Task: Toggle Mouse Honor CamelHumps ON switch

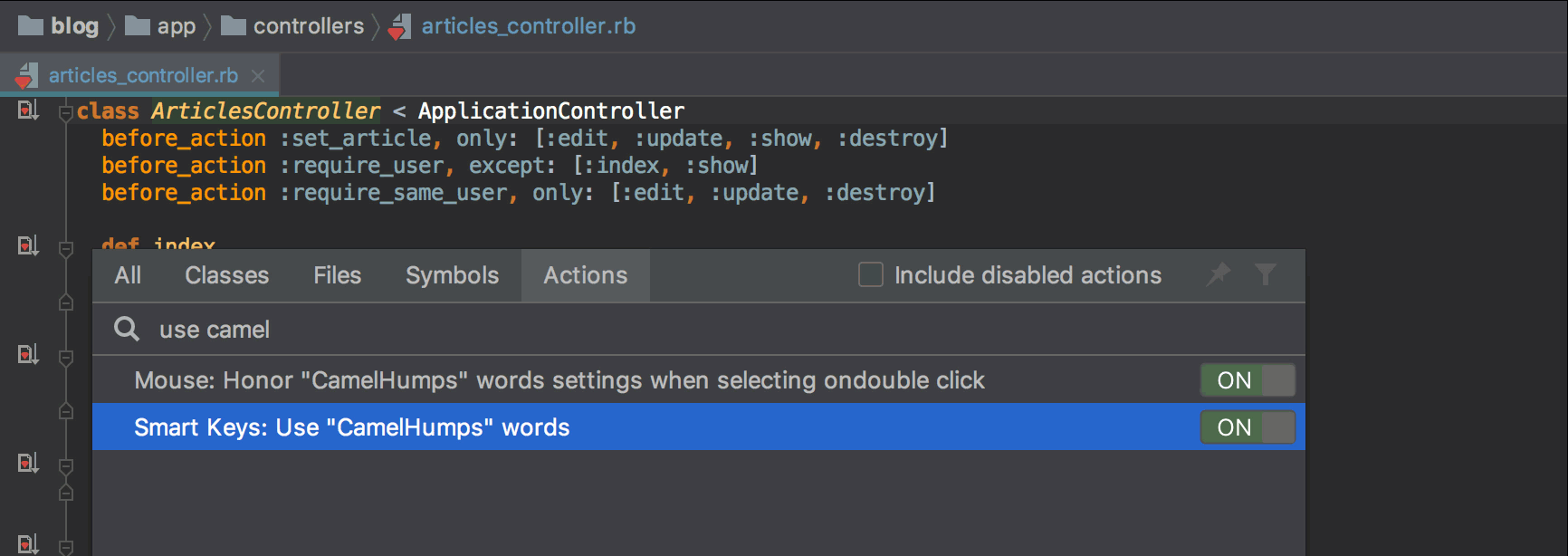Action: [1248, 380]
